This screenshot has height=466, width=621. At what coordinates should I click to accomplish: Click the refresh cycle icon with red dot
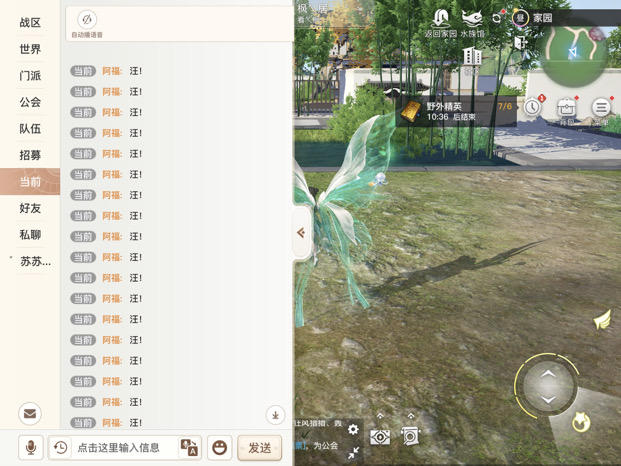click(497, 17)
